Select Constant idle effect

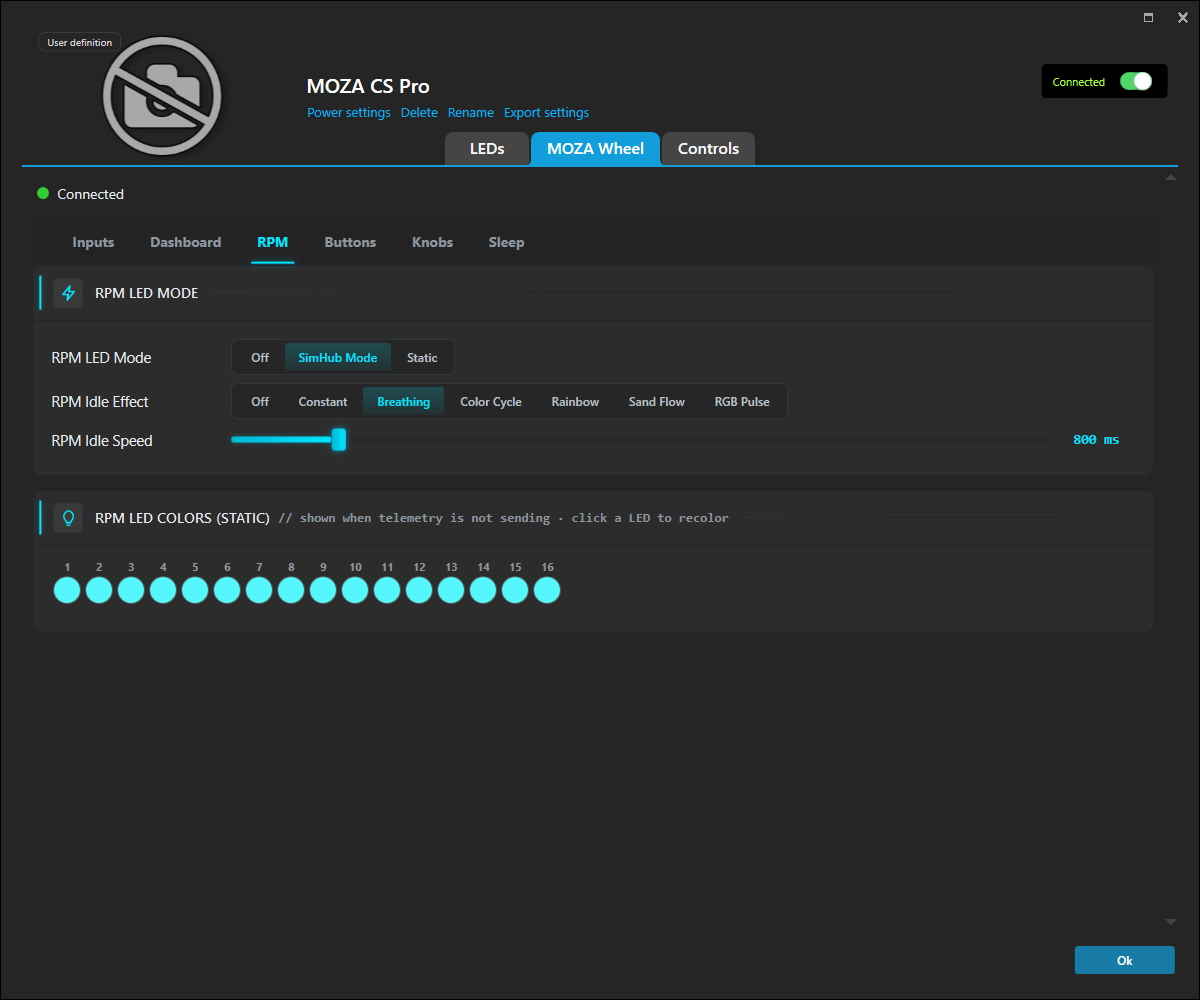pyautogui.click(x=323, y=402)
